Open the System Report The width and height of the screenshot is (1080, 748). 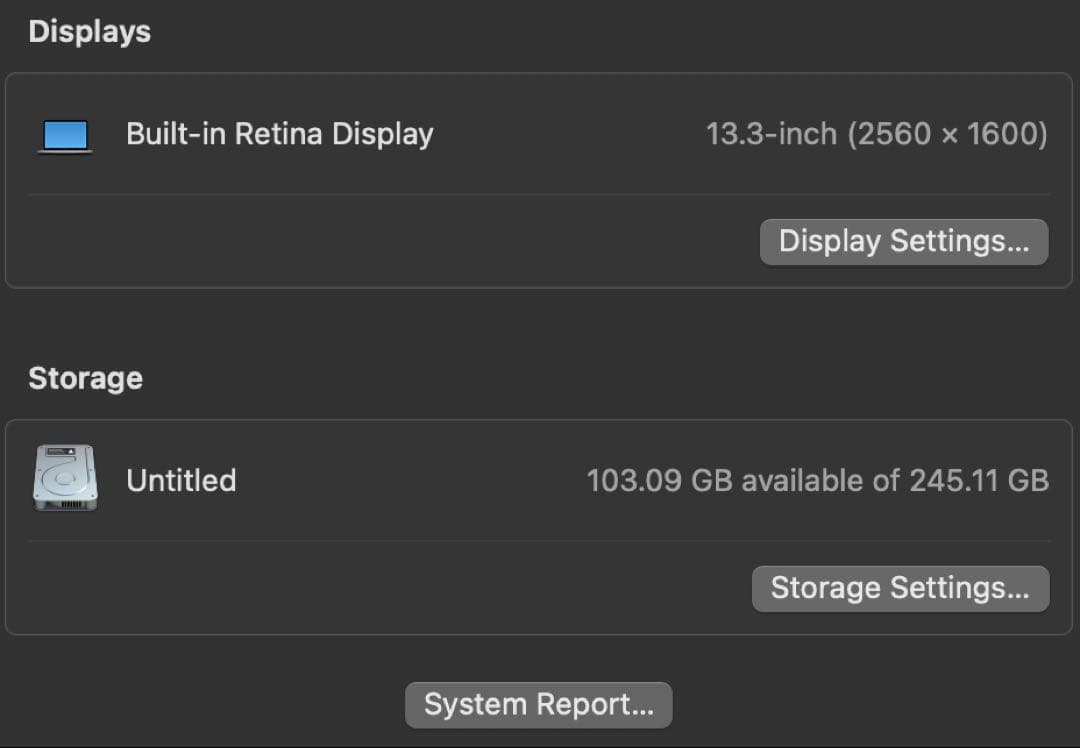click(x=538, y=705)
